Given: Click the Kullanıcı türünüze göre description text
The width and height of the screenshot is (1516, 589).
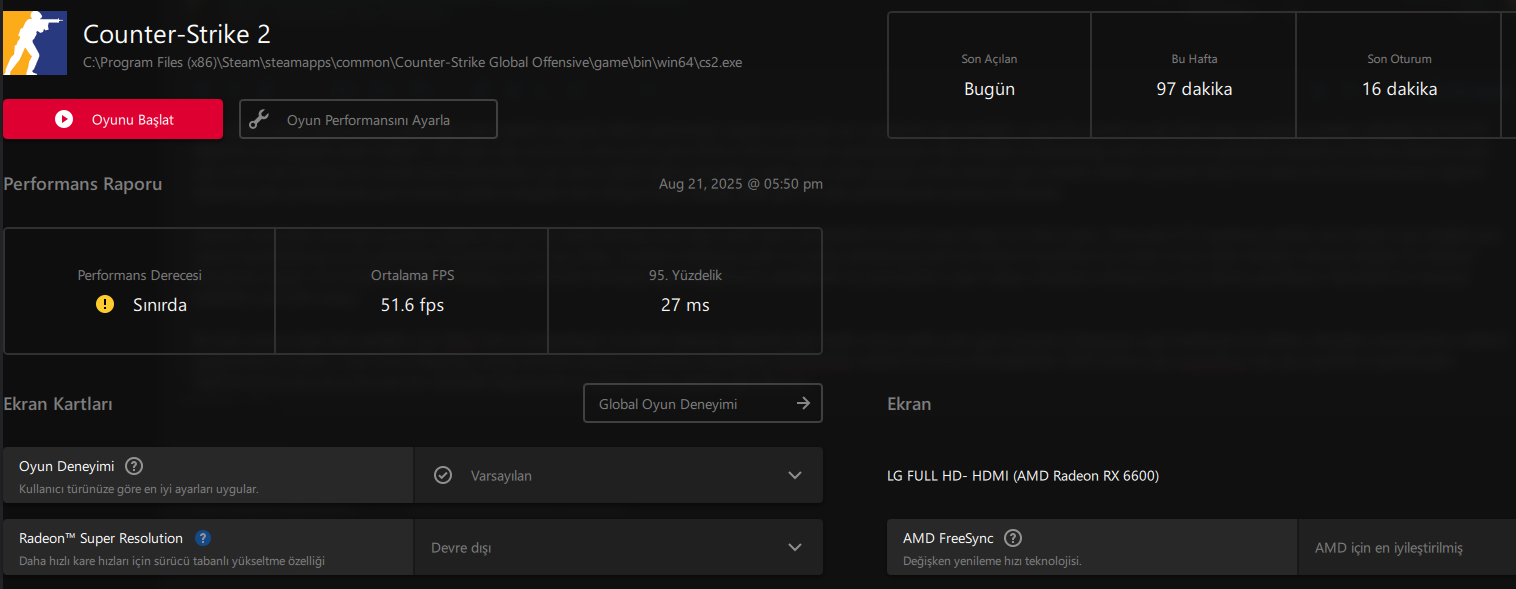Looking at the screenshot, I should click(x=139, y=489).
